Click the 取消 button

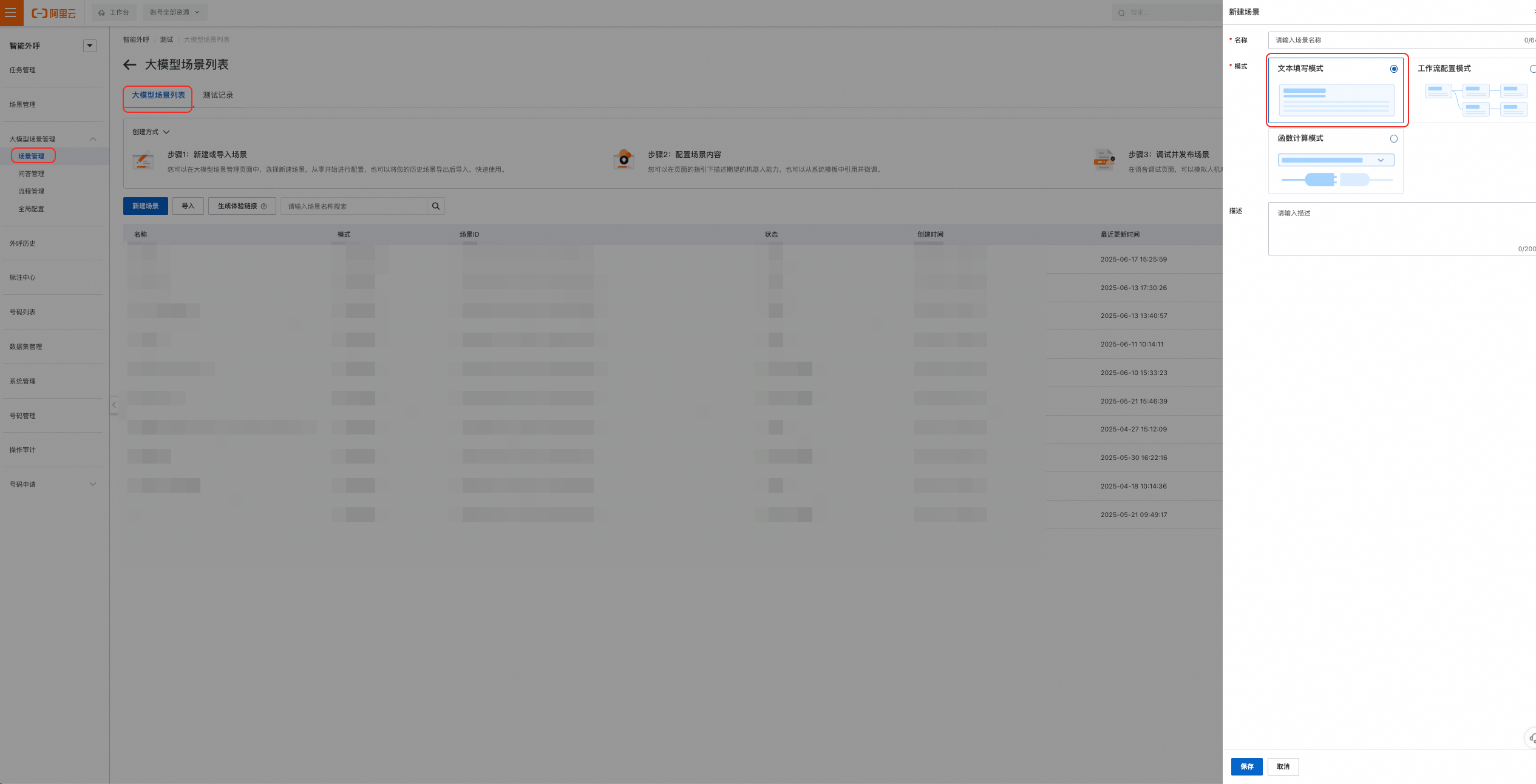point(1283,766)
